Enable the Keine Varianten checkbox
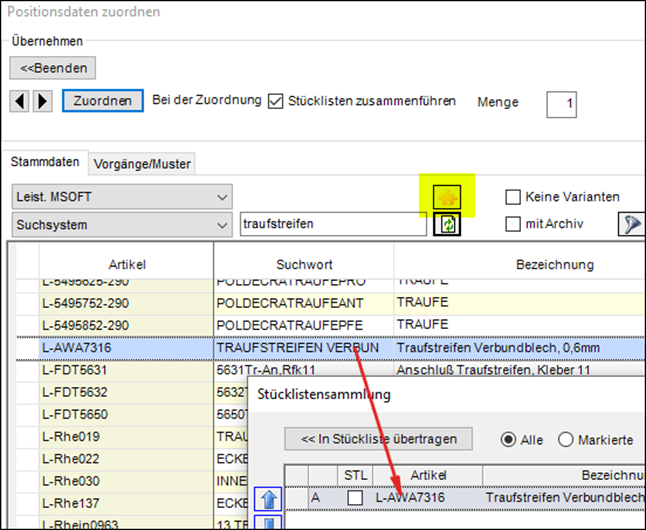 point(513,197)
